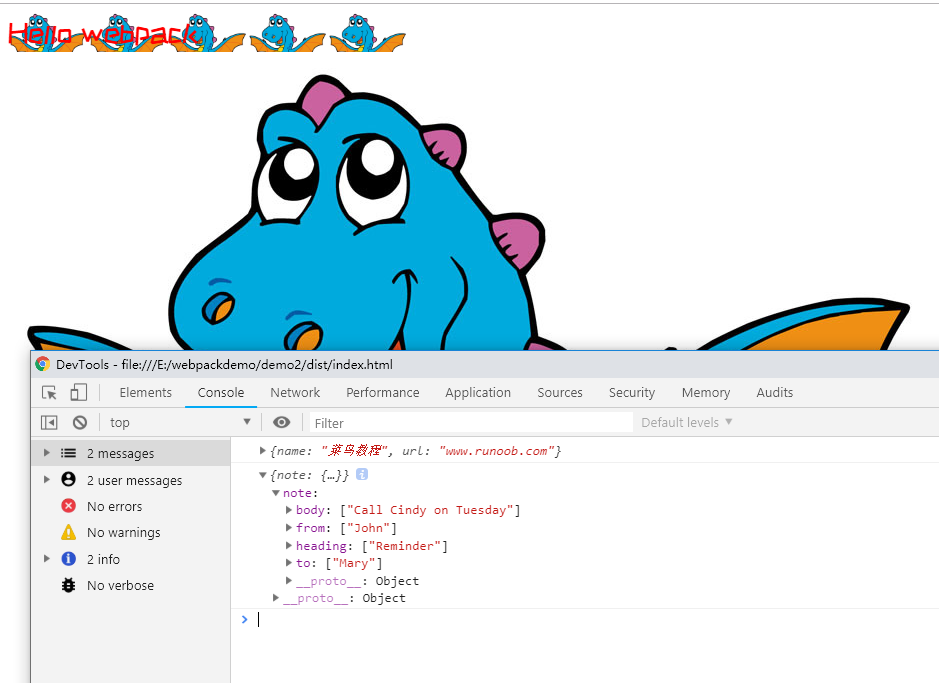
Task: Expand the from array property
Action: (289, 528)
